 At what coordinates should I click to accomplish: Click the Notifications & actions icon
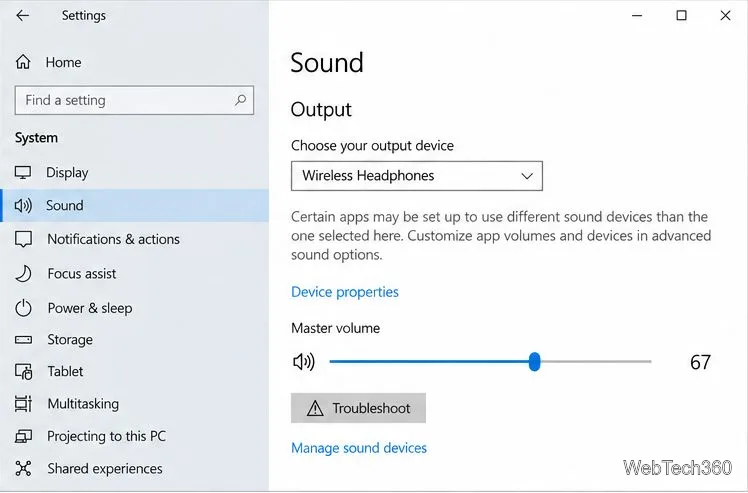point(23,239)
